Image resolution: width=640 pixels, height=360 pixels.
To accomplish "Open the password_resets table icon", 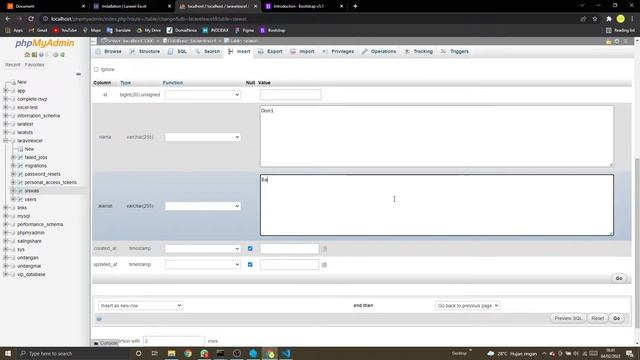I will [x=20, y=174].
